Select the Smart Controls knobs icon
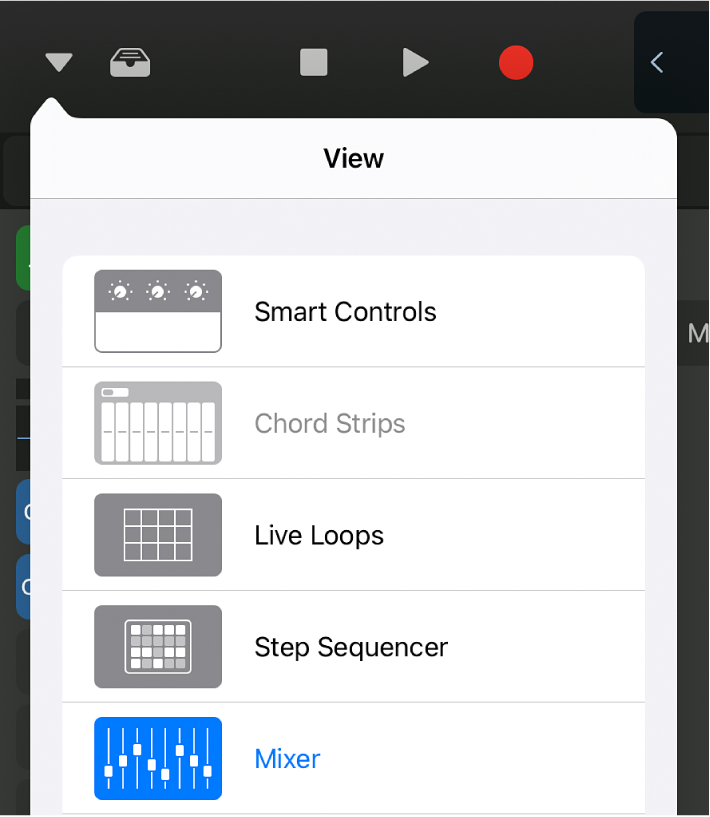 point(157,311)
